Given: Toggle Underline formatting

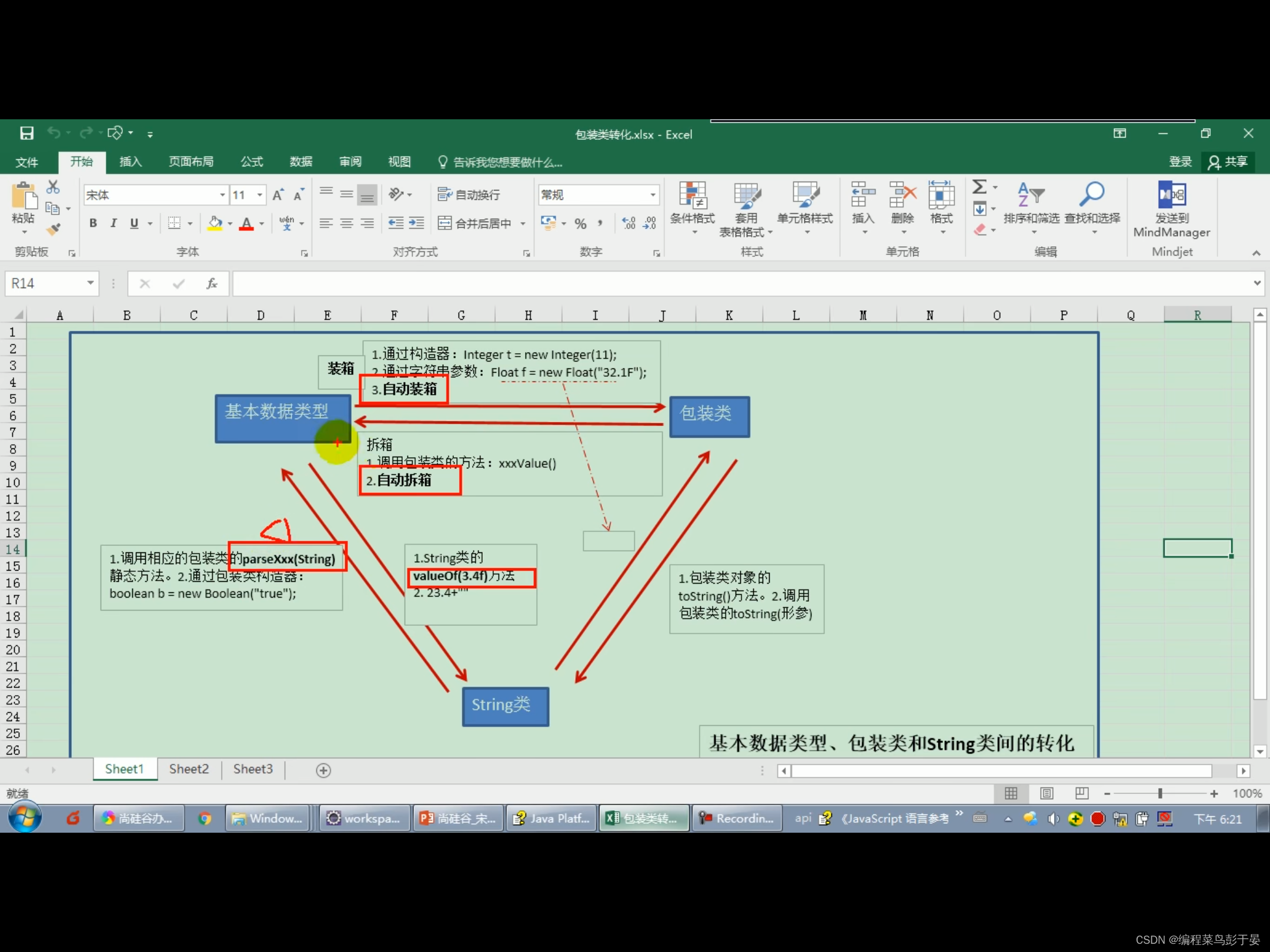Looking at the screenshot, I should pyautogui.click(x=134, y=223).
